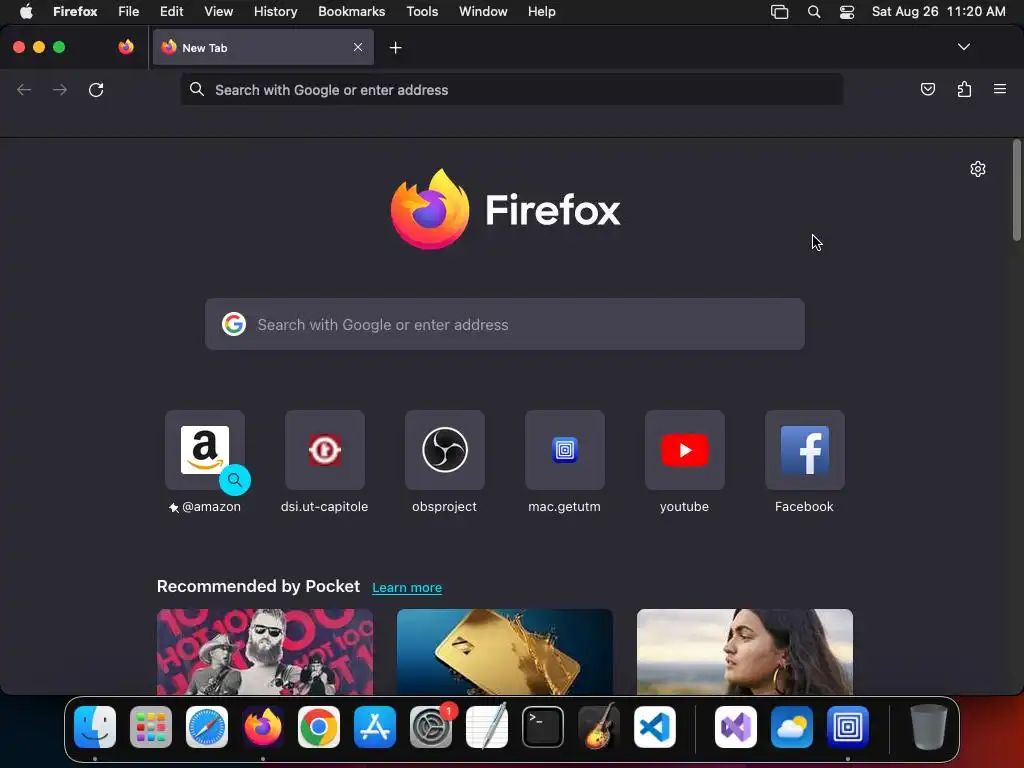Open App Store from the Dock
Viewport: 1024px width, 768px height.
(375, 727)
